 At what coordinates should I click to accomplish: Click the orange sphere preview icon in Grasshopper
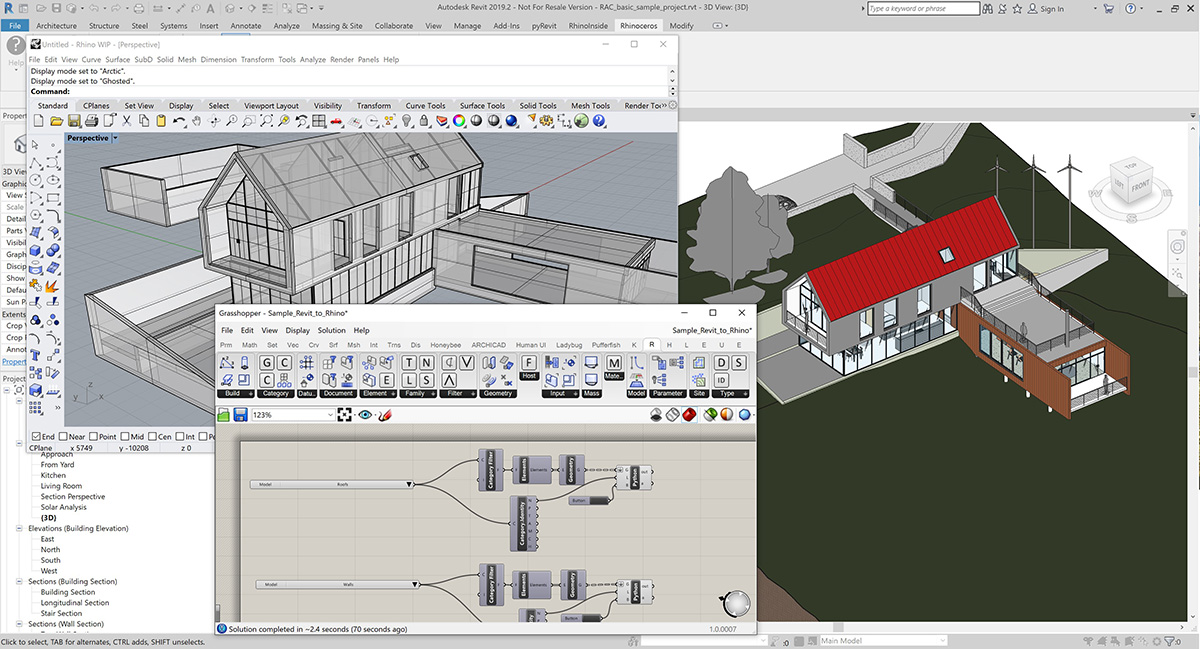[726, 415]
